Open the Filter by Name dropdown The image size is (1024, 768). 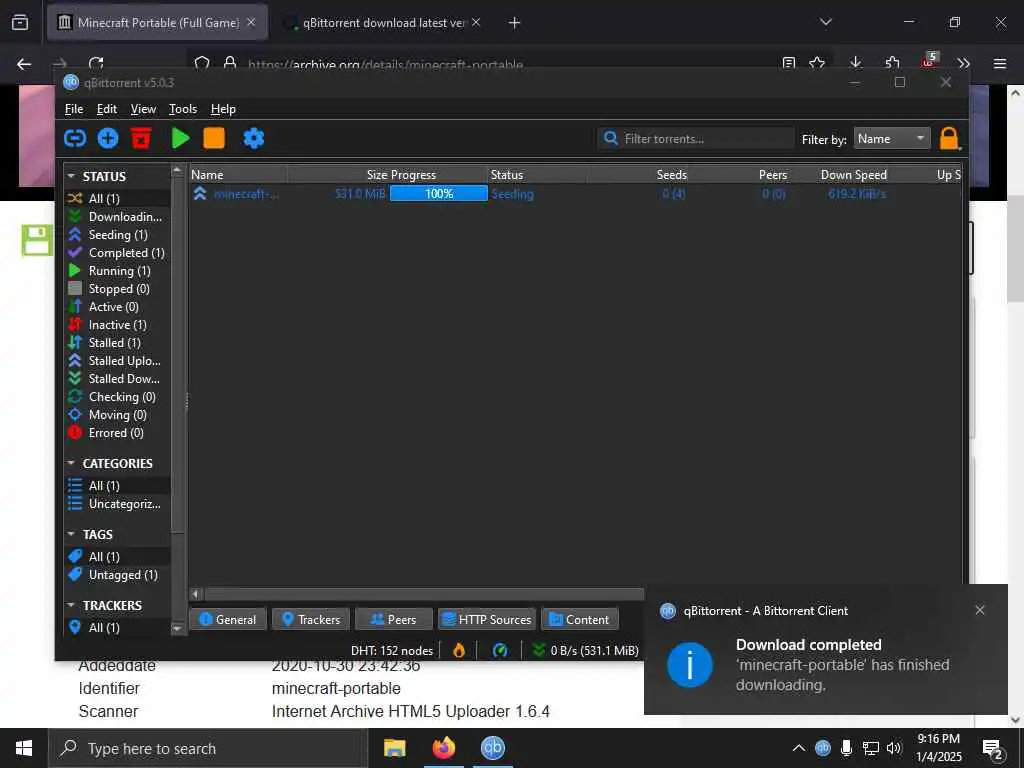[x=892, y=138]
